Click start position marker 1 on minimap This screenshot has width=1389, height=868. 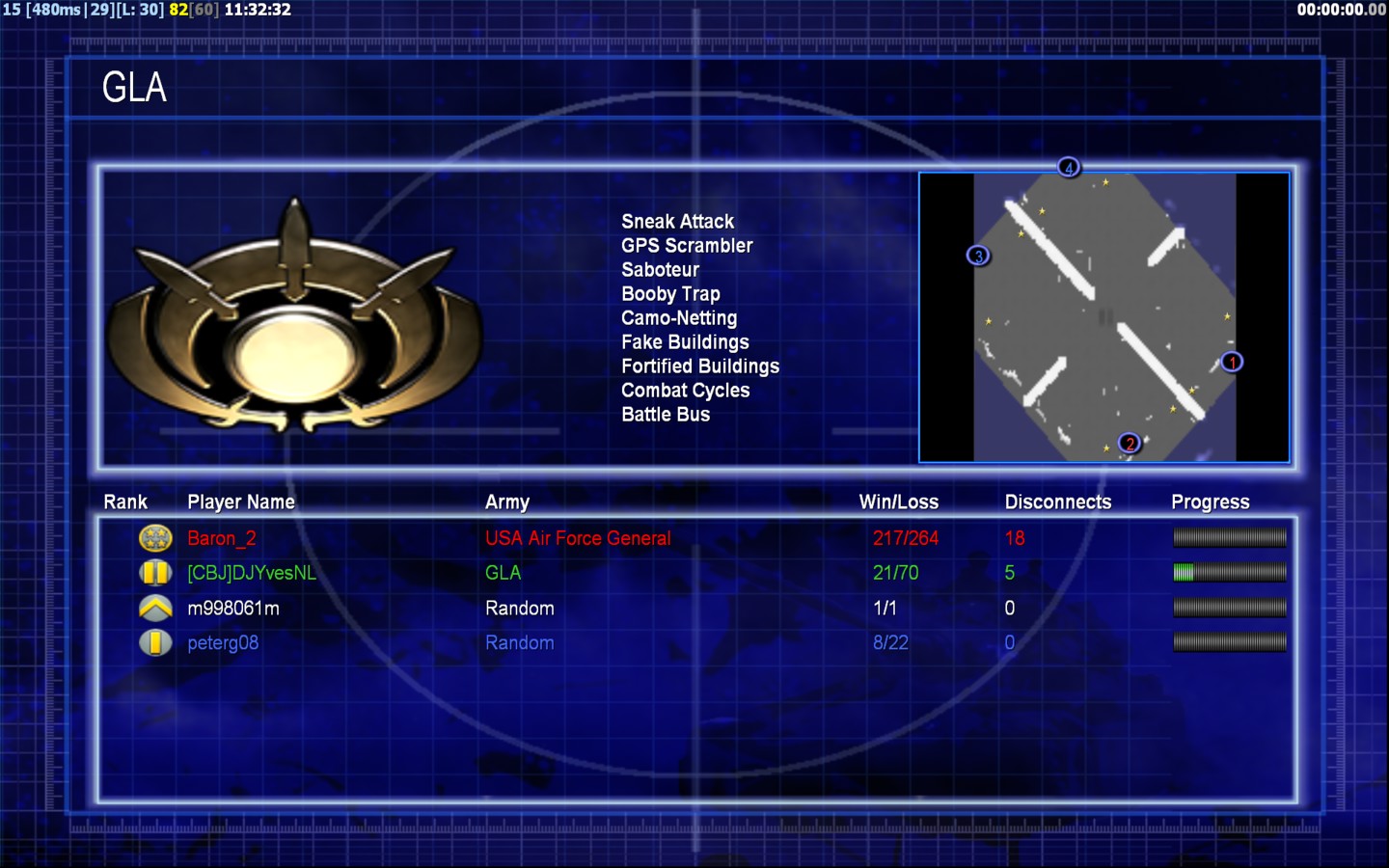pos(1232,362)
